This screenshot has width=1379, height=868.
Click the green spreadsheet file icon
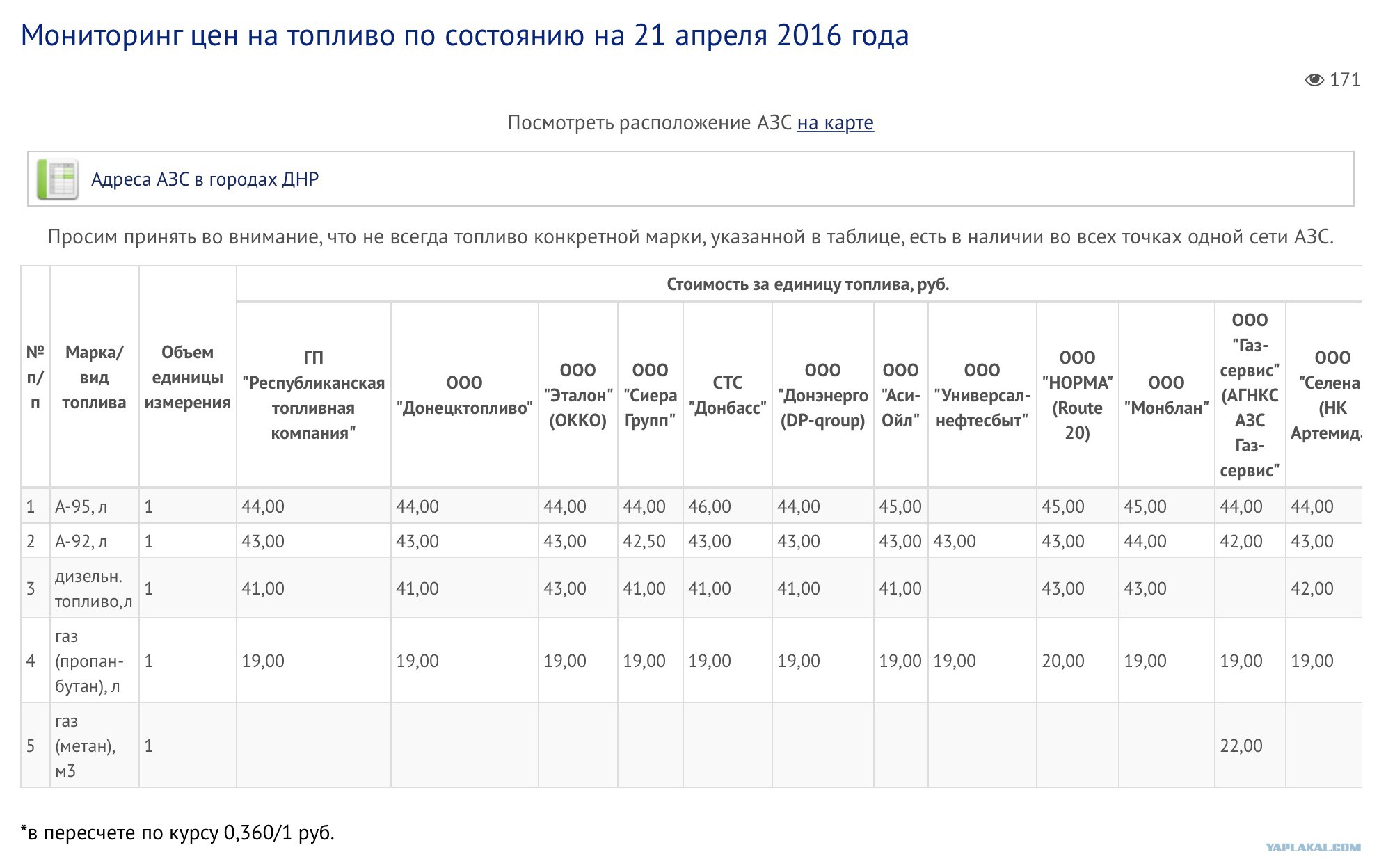click(58, 179)
